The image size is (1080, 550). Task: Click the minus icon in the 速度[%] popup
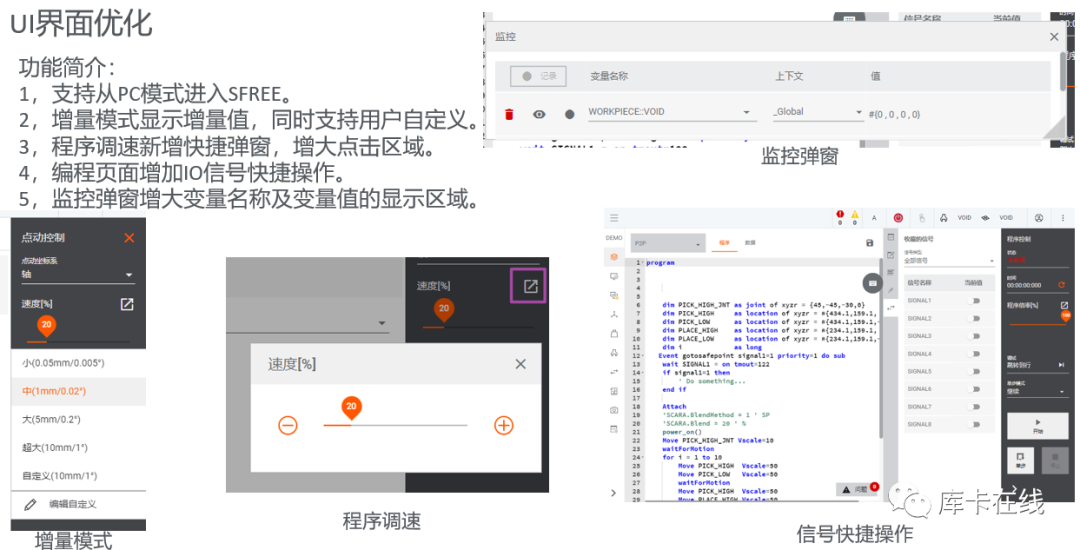[x=288, y=425]
